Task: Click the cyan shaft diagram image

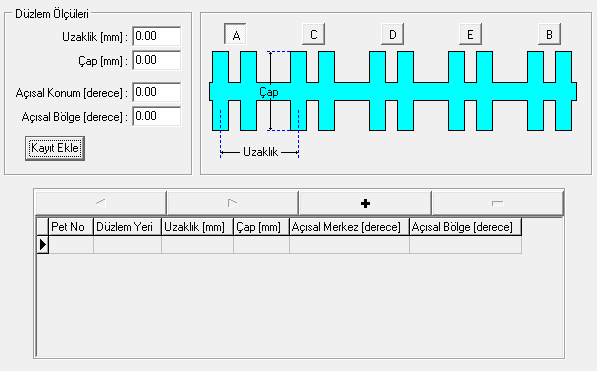Action: click(393, 91)
